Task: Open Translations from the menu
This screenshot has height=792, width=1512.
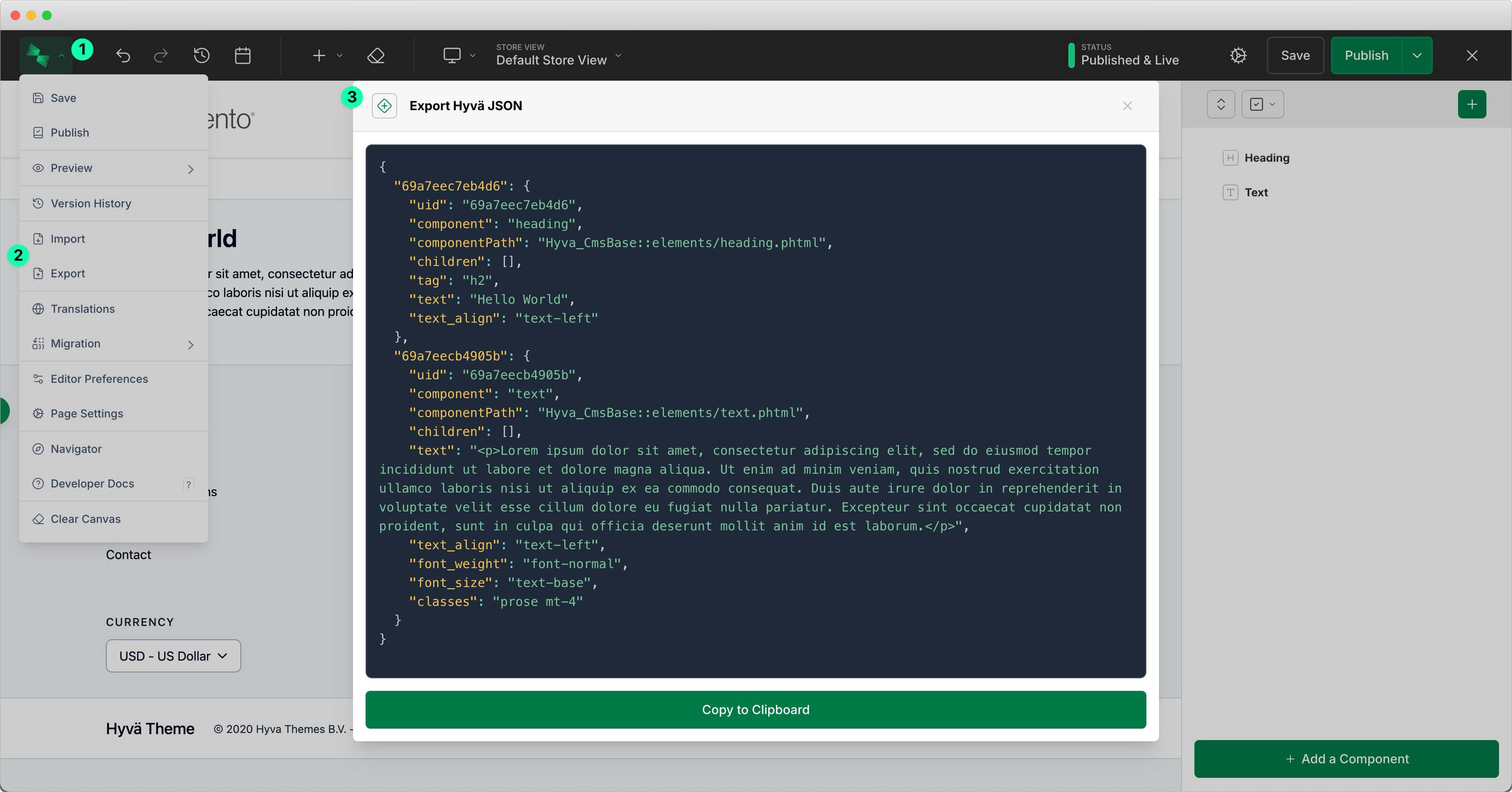Action: coord(113,308)
